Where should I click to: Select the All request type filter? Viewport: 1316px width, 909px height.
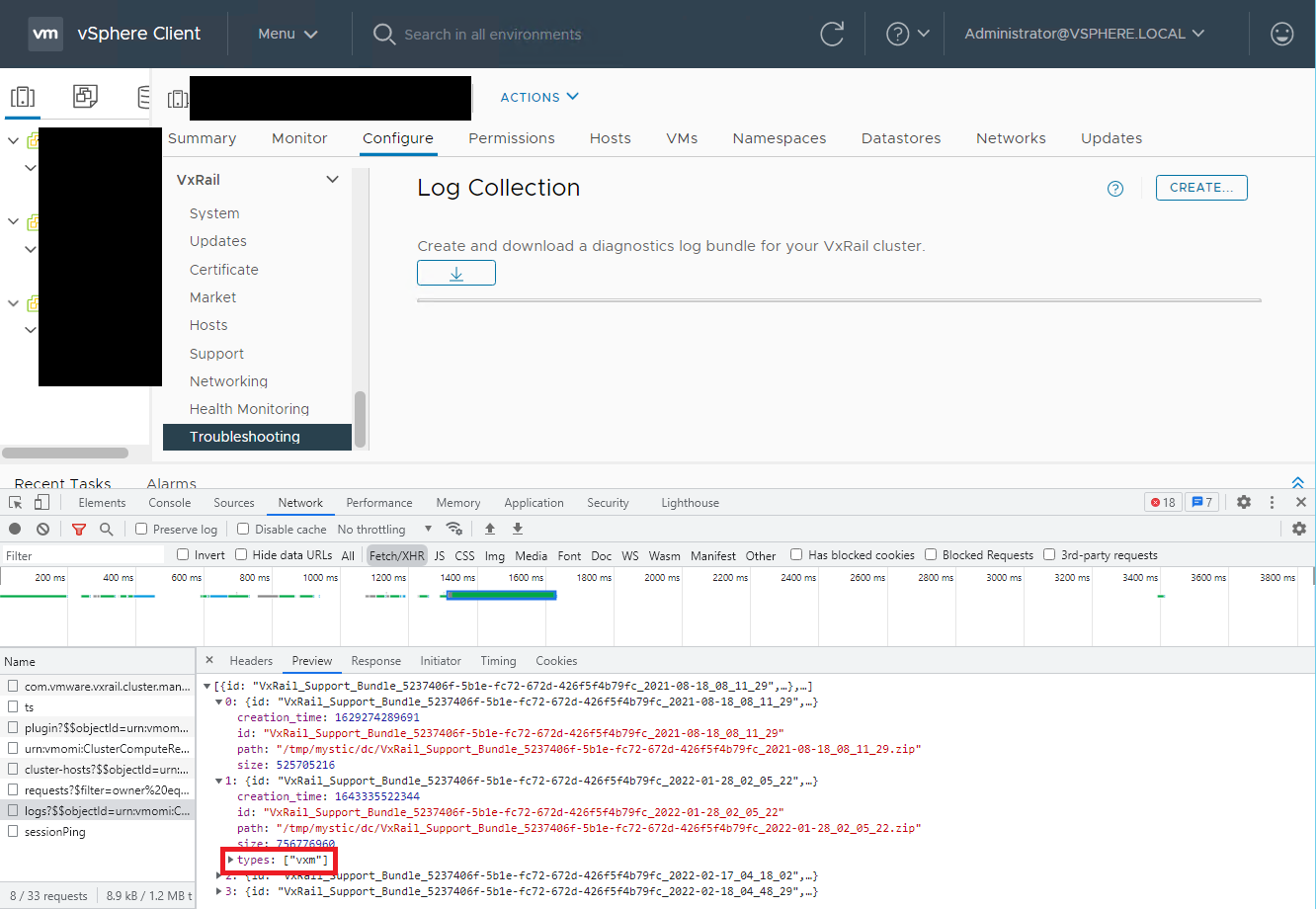[x=348, y=556]
